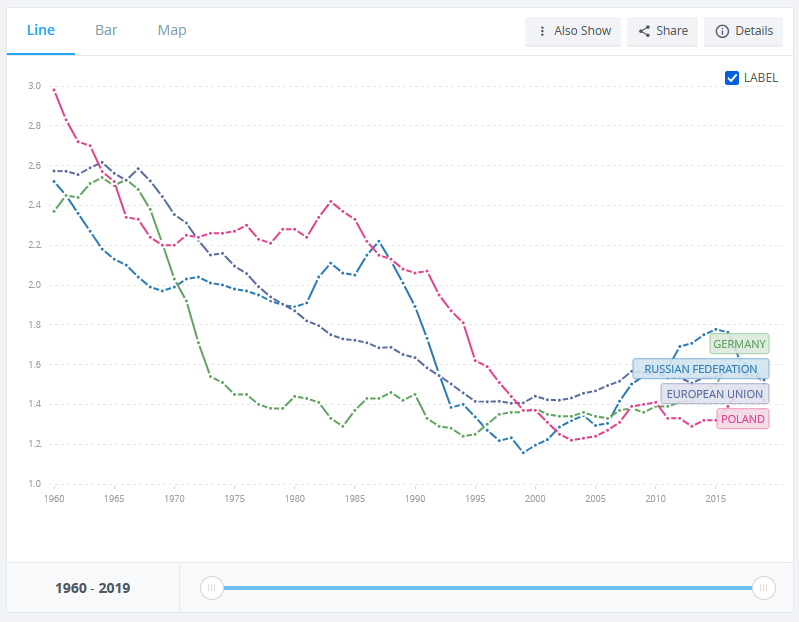Click the right handle of year slider
The height and width of the screenshot is (622, 799).
pos(764,588)
